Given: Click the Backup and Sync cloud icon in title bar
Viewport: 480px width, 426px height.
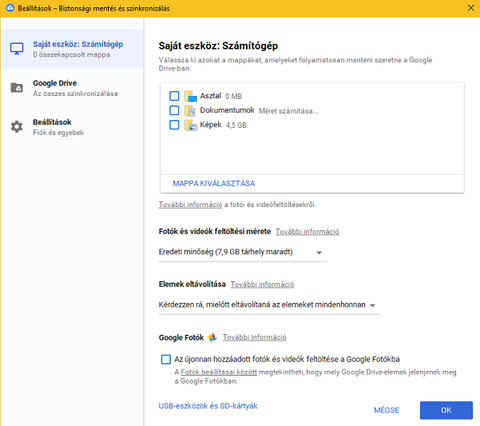Looking at the screenshot, I should [x=10, y=8].
